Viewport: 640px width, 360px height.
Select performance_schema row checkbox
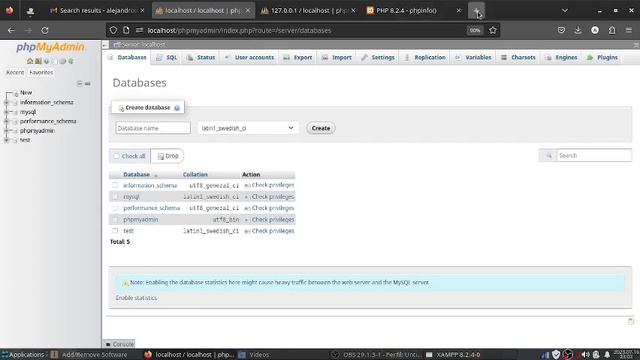pos(115,208)
